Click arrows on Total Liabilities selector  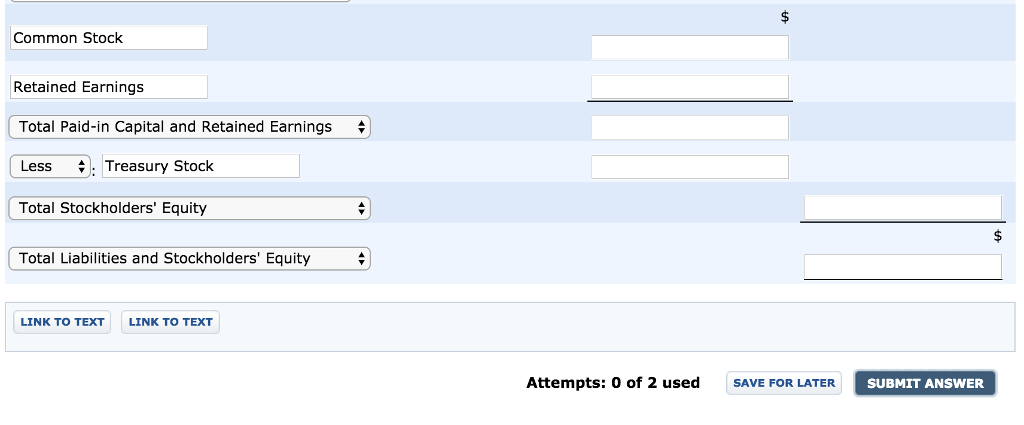[361, 258]
